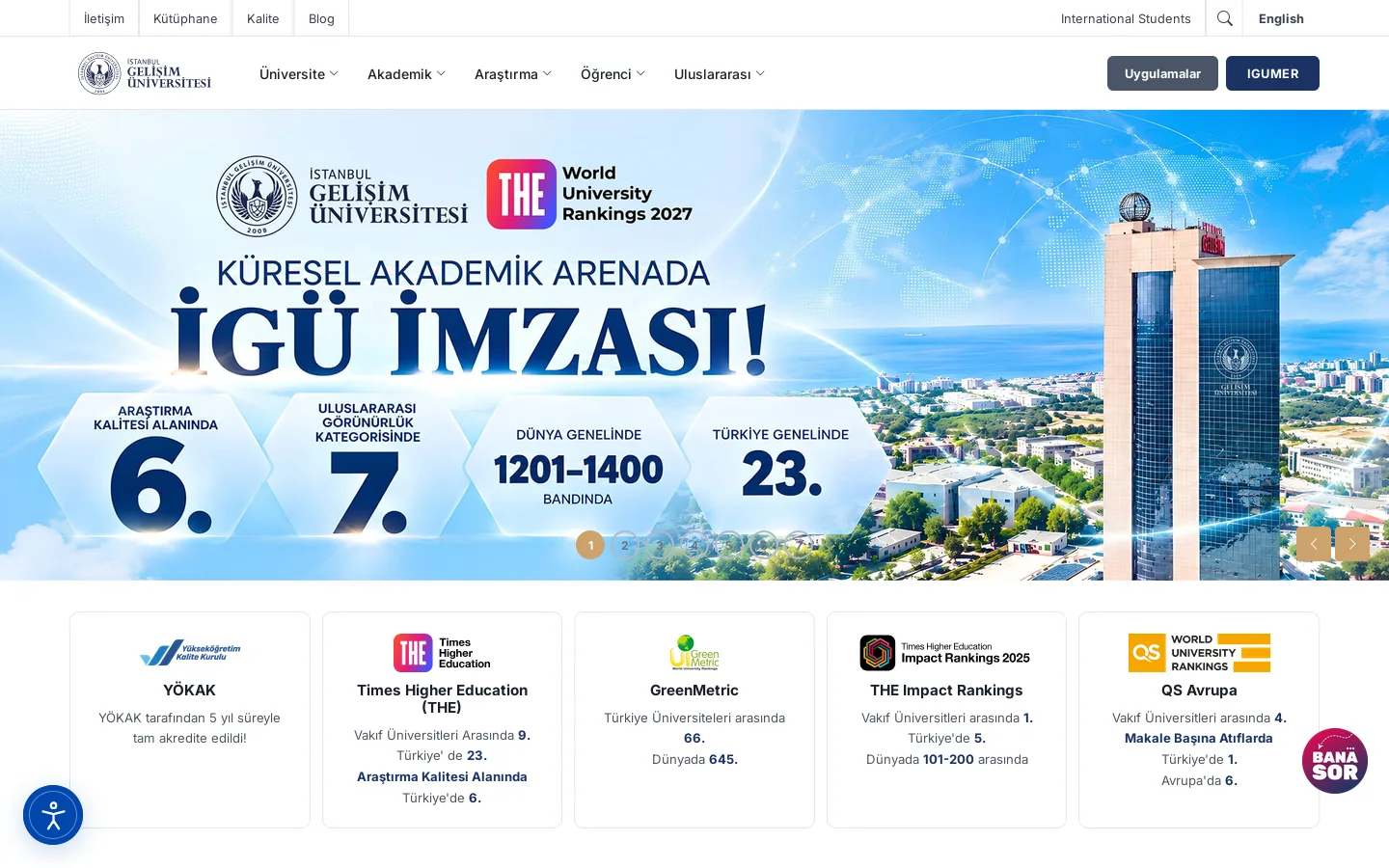
Task: Open International Students link
Action: (1126, 18)
